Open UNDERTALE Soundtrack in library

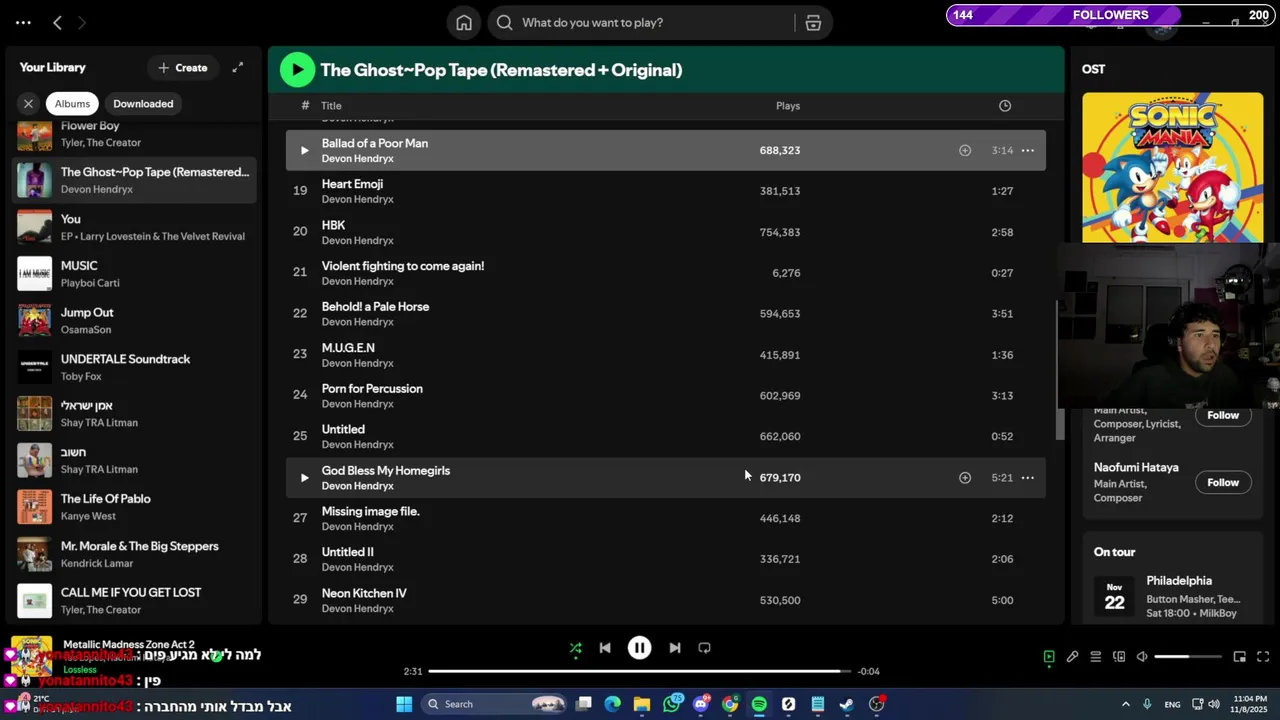134,367
